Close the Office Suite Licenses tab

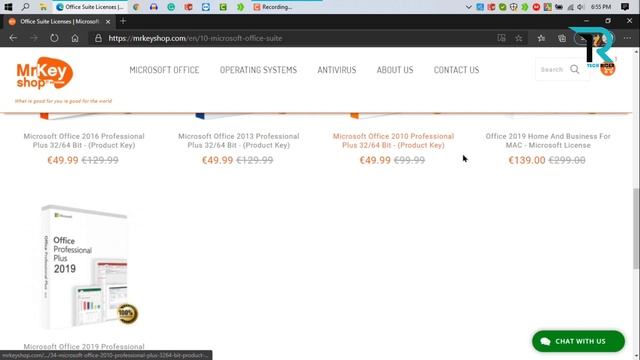click(x=108, y=22)
